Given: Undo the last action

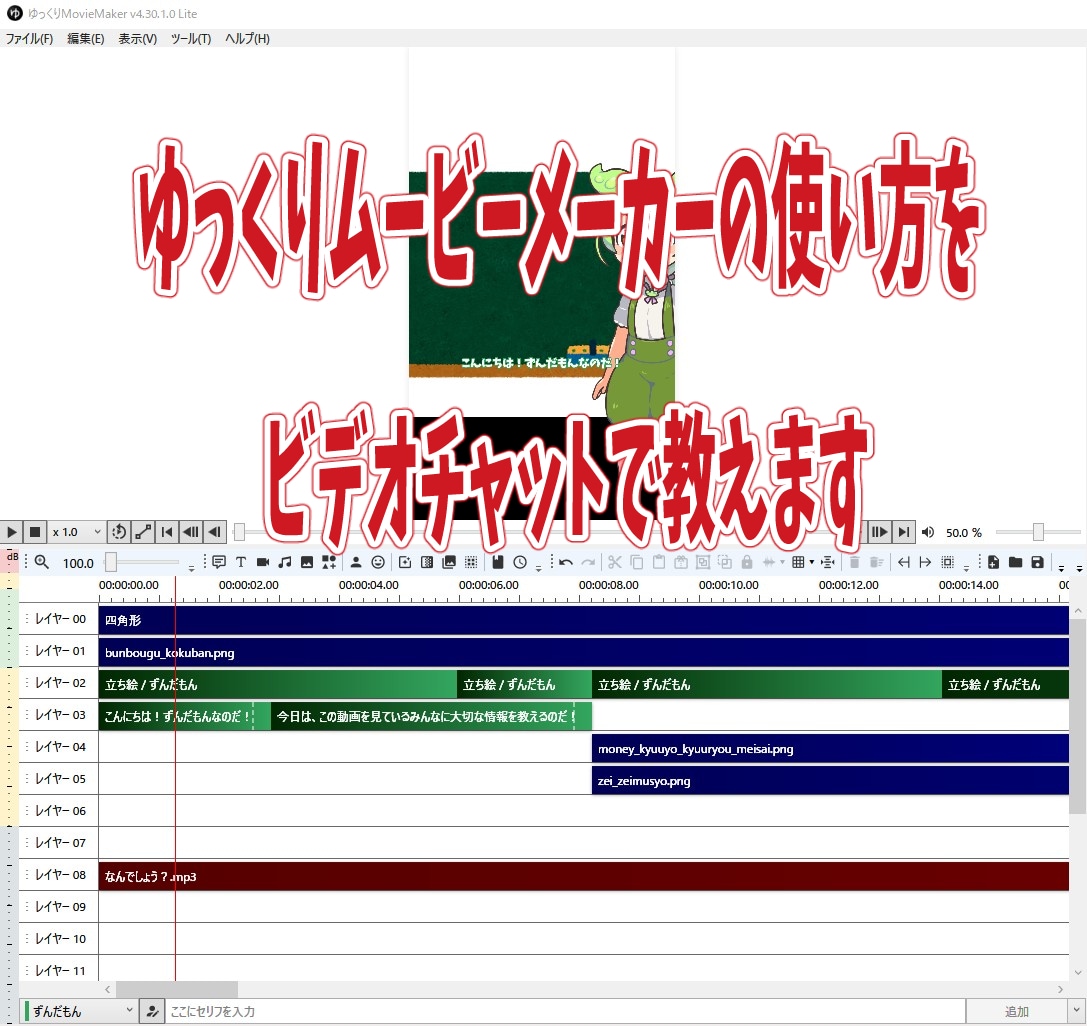Looking at the screenshot, I should pyautogui.click(x=566, y=562).
